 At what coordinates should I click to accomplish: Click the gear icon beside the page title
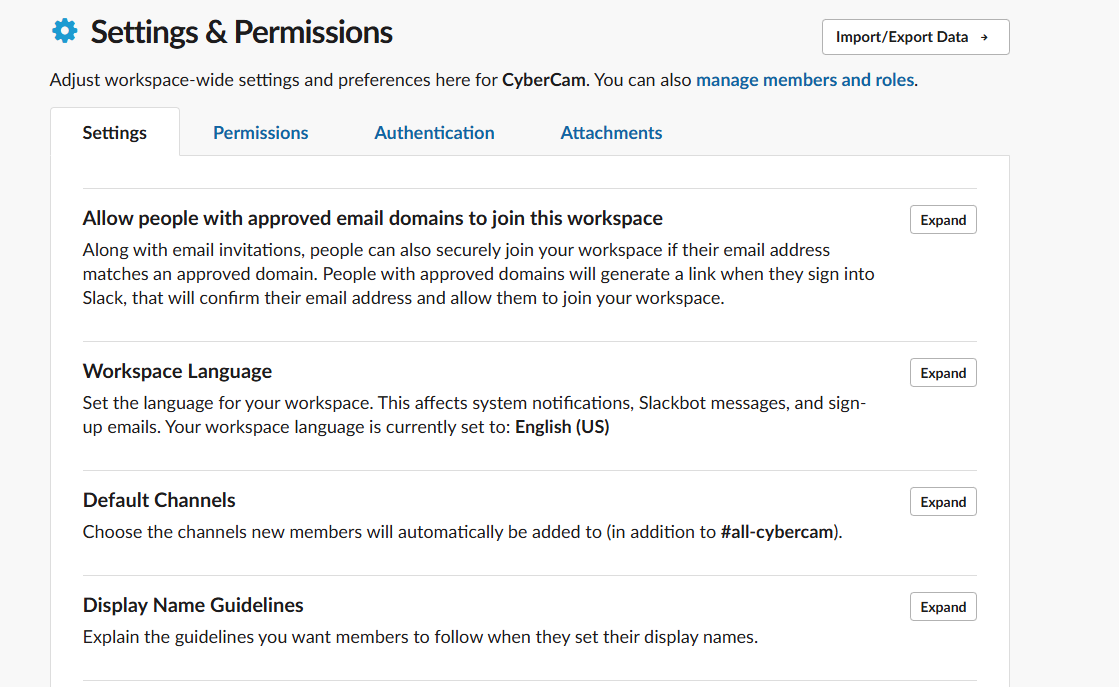tap(64, 32)
